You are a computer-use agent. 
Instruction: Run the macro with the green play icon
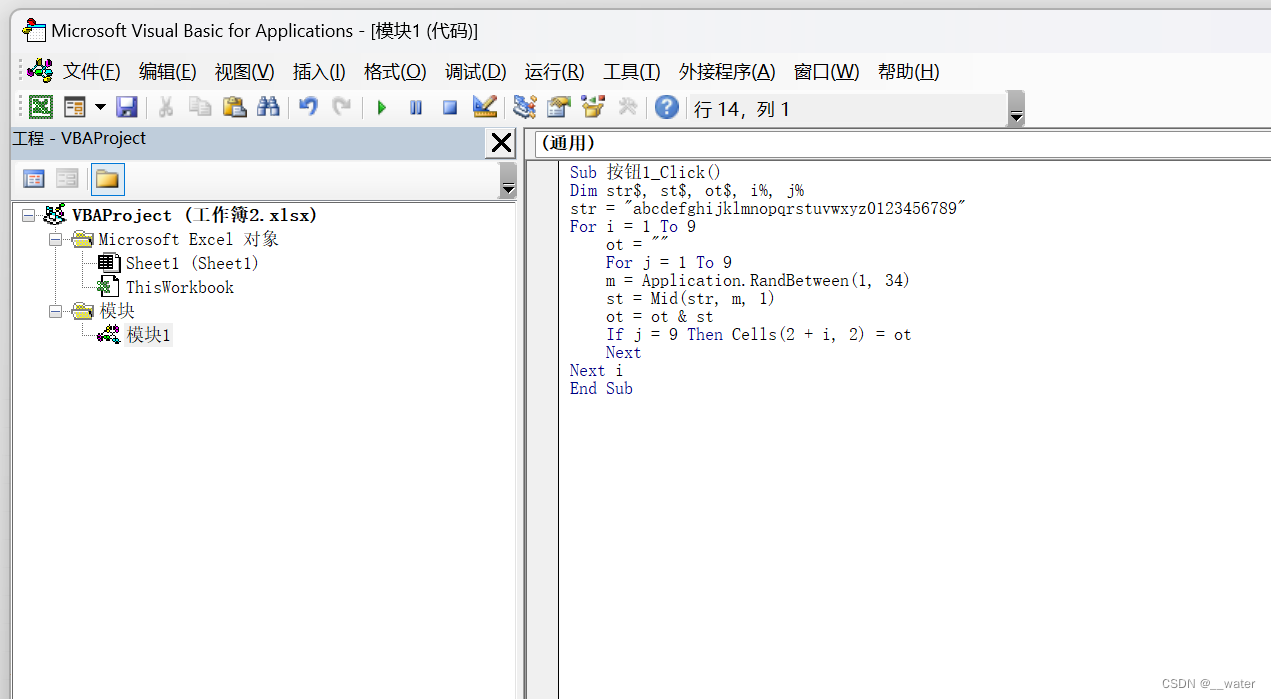381,107
